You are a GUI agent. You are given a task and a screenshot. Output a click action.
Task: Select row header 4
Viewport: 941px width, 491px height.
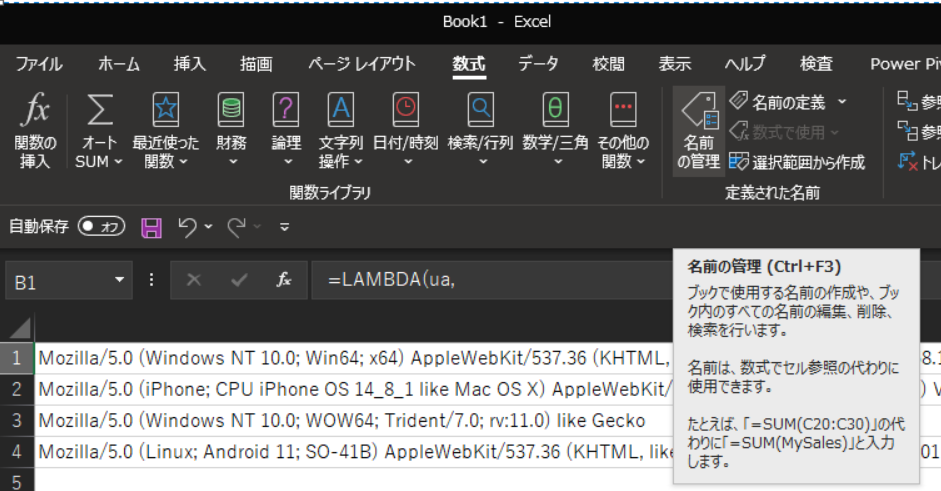point(17,452)
